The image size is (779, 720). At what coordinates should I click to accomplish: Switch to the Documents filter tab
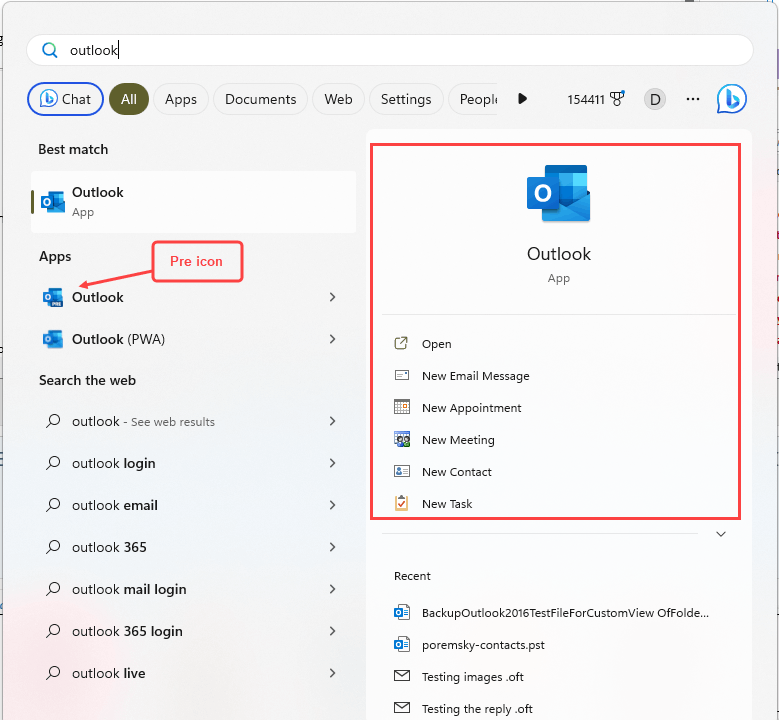point(260,99)
